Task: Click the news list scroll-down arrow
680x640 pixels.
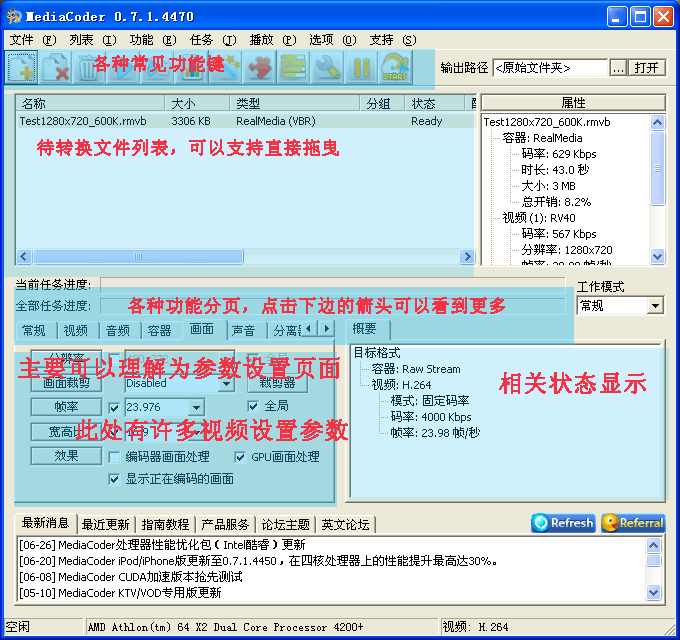Action: [653, 592]
